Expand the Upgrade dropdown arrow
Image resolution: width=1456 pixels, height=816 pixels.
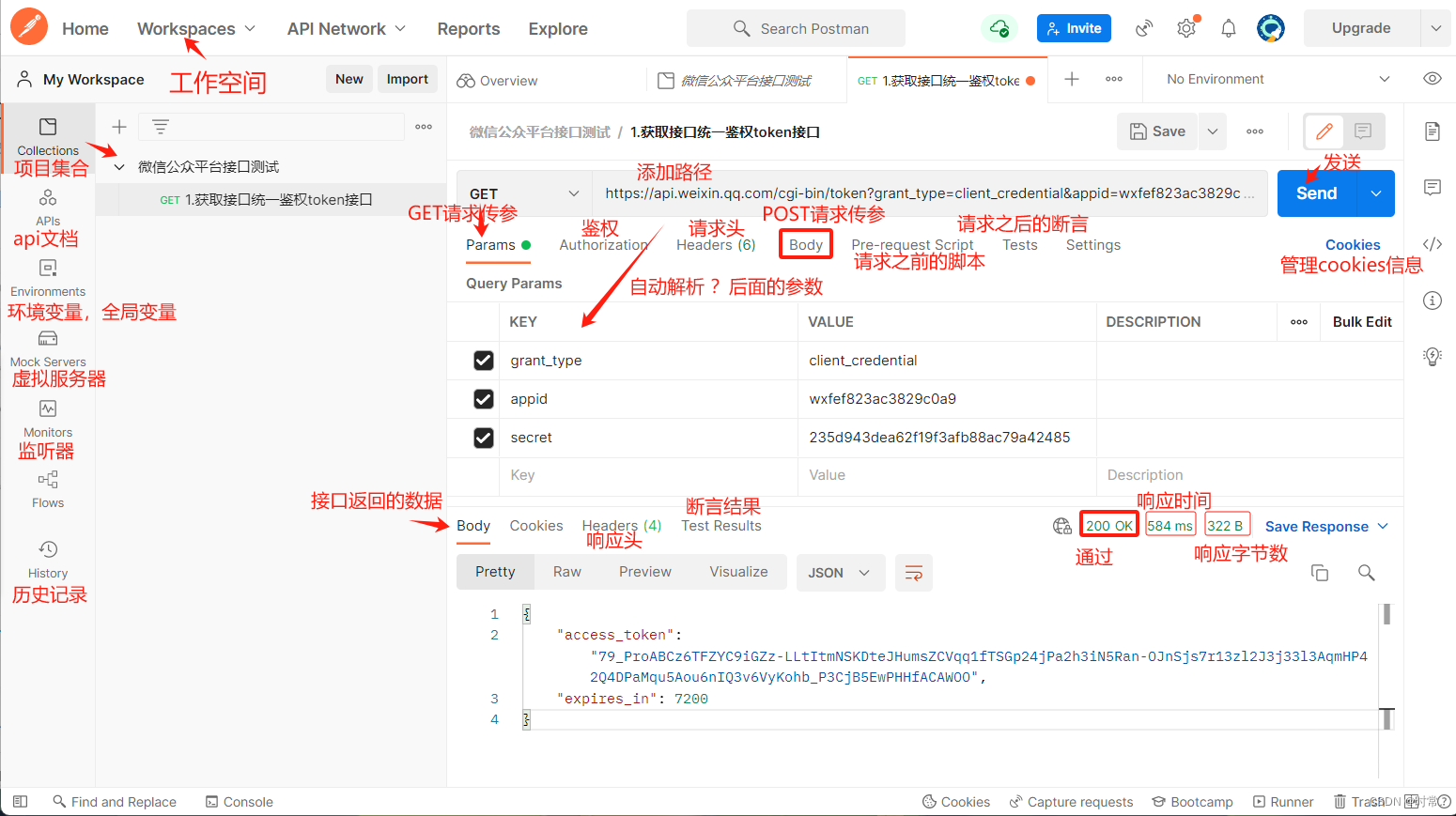(1436, 28)
